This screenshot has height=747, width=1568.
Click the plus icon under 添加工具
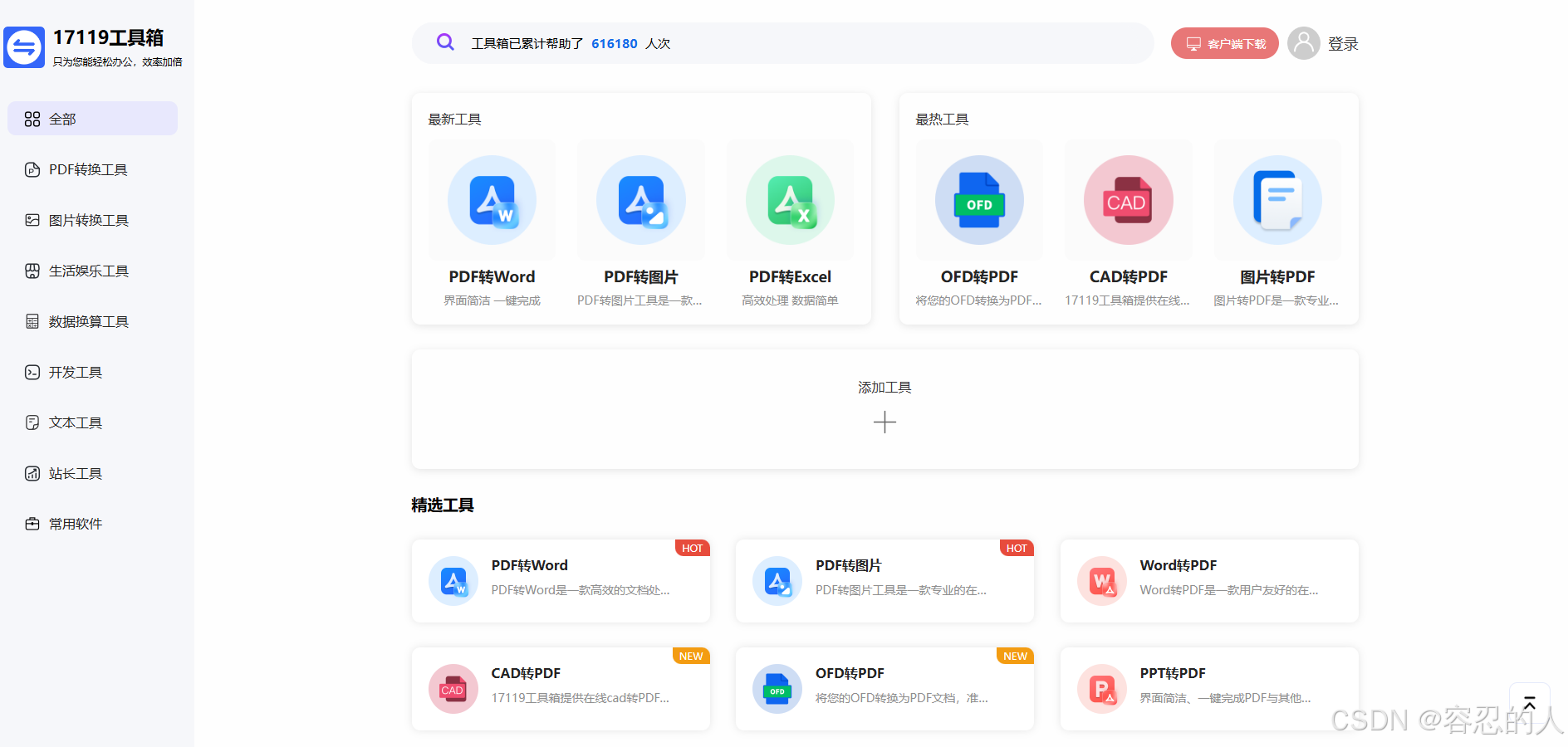pos(884,422)
